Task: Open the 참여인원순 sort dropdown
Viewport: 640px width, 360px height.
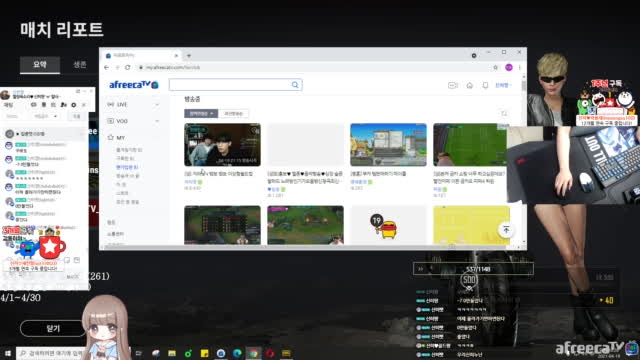Action: pos(201,113)
